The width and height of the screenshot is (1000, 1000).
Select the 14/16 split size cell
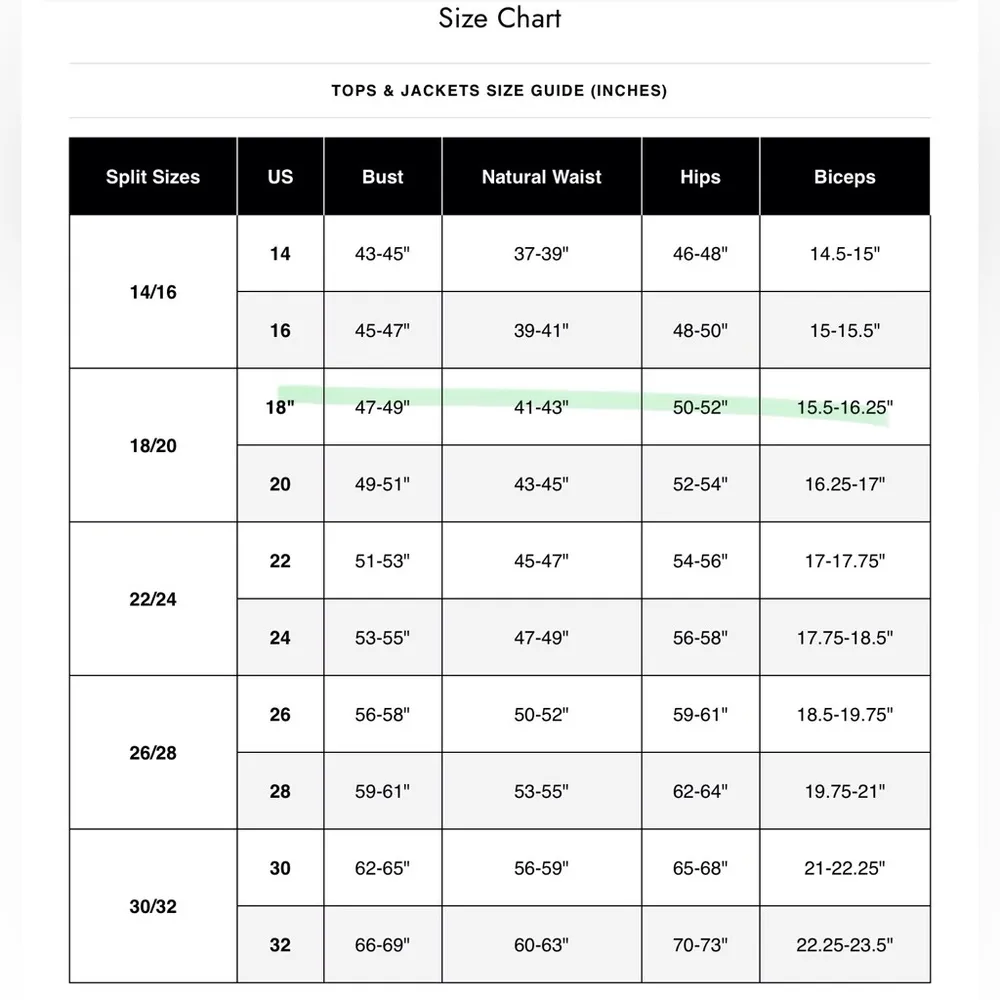click(153, 293)
